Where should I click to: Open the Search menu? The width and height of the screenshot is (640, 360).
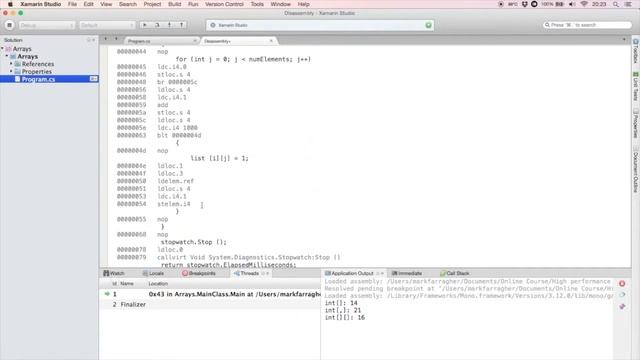click(x=128, y=4)
